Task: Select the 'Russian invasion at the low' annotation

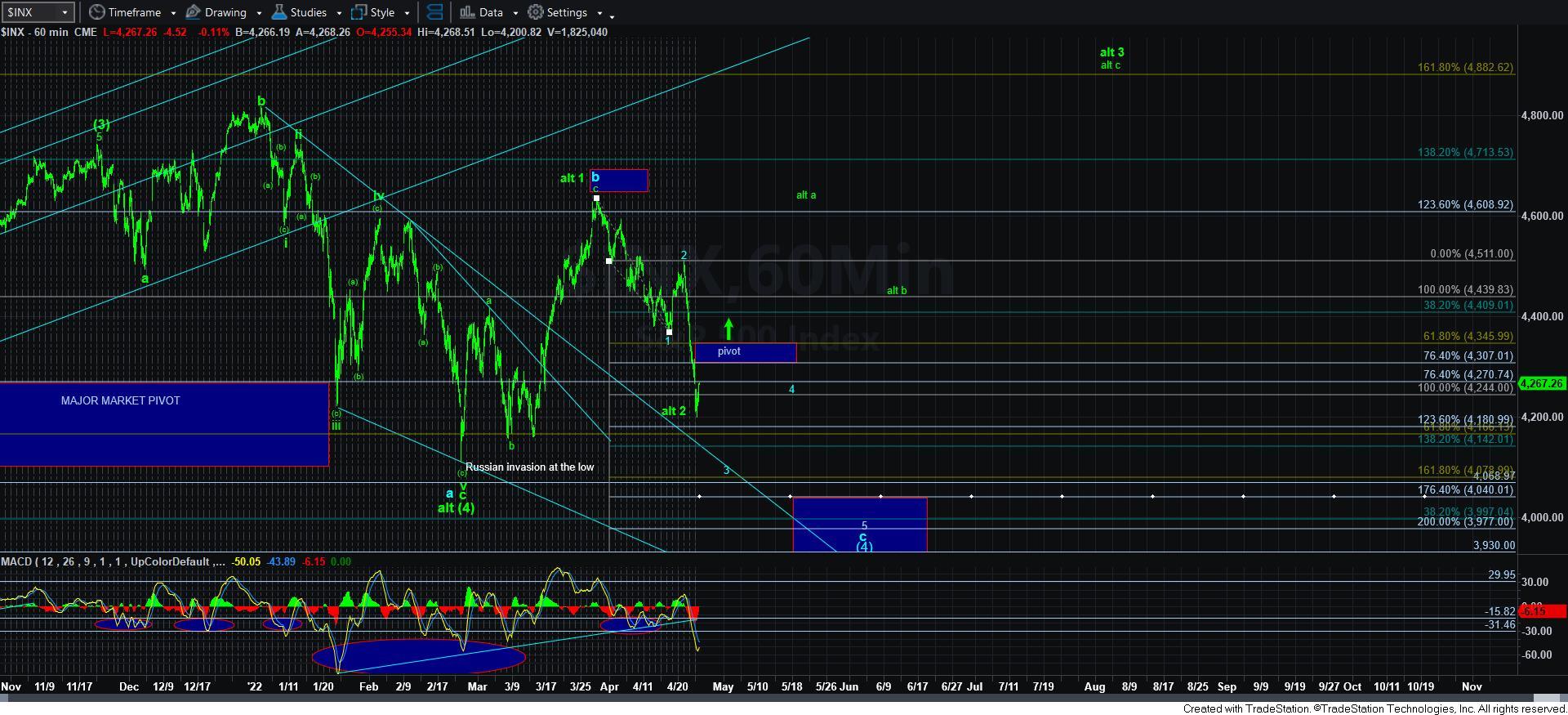Action: tap(530, 467)
